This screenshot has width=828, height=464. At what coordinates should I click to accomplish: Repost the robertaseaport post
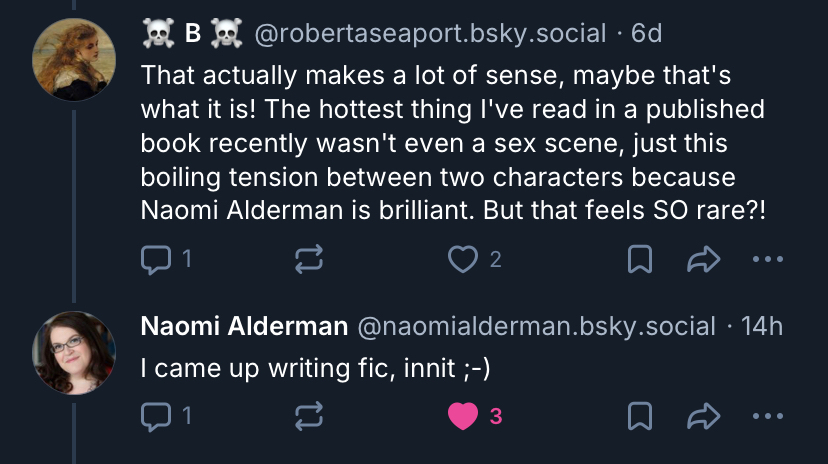[x=307, y=260]
